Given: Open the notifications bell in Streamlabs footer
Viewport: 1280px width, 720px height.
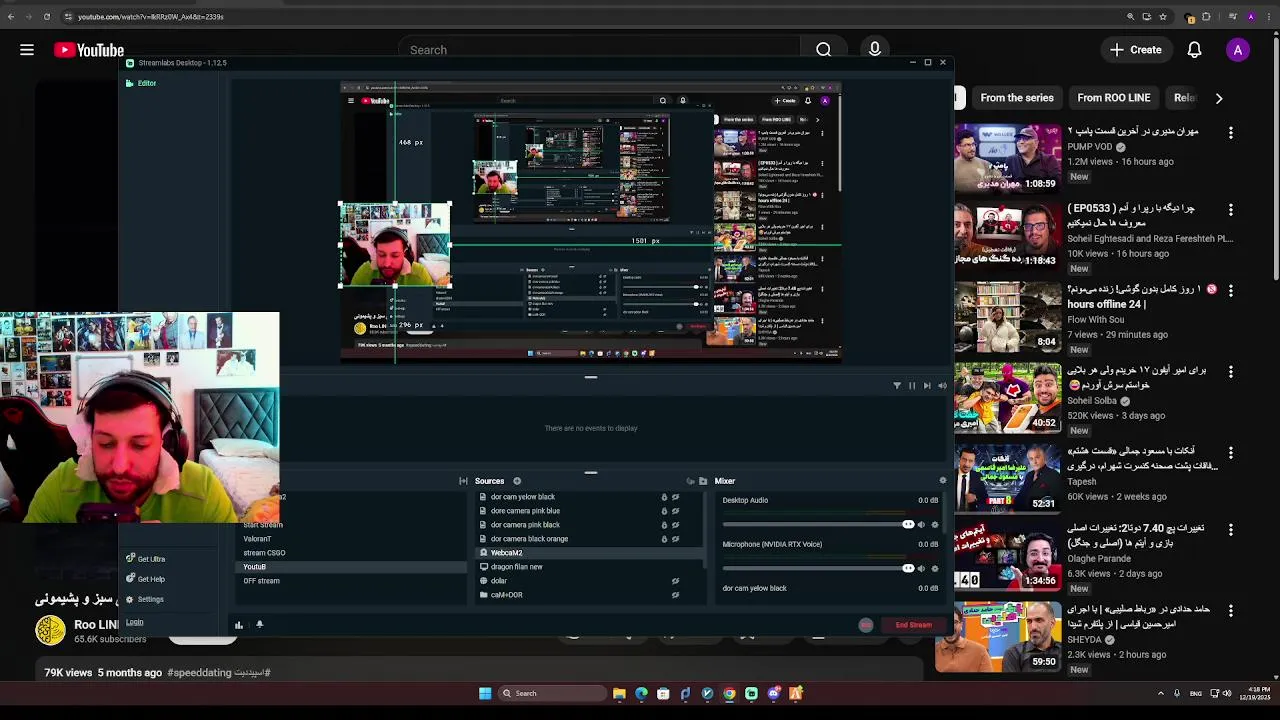Looking at the screenshot, I should click(259, 625).
